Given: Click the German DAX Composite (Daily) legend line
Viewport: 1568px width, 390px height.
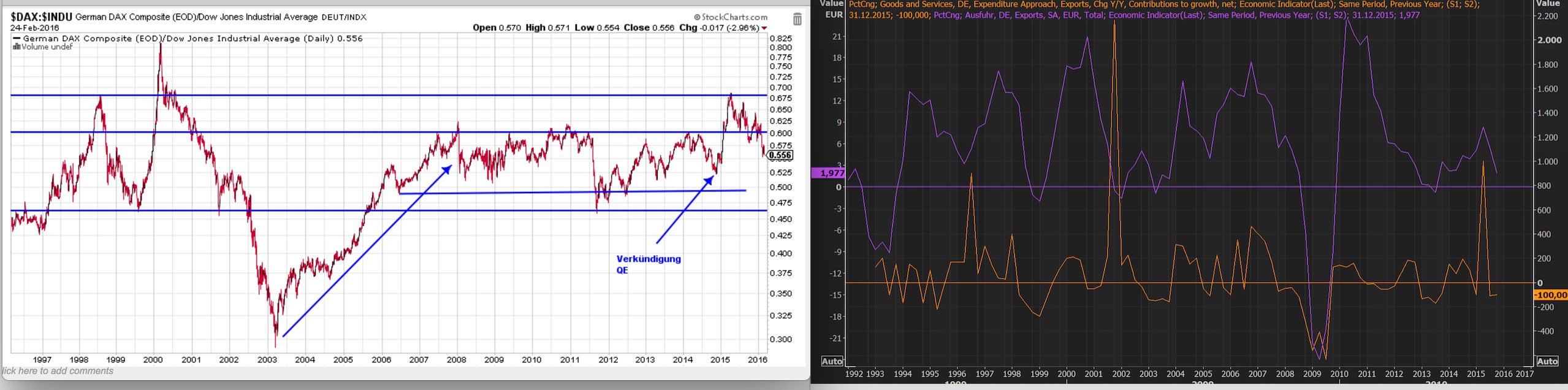Looking at the screenshot, I should 188,38.
